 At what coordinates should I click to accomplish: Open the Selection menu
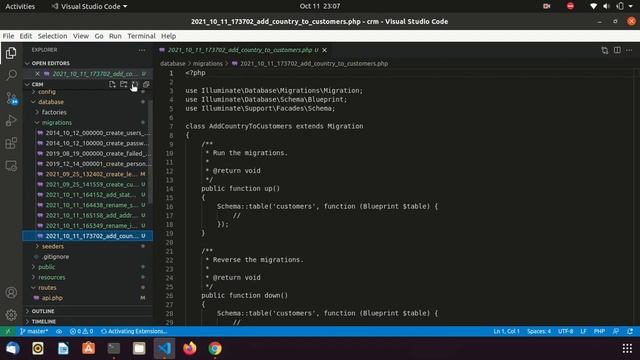pyautogui.click(x=52, y=36)
